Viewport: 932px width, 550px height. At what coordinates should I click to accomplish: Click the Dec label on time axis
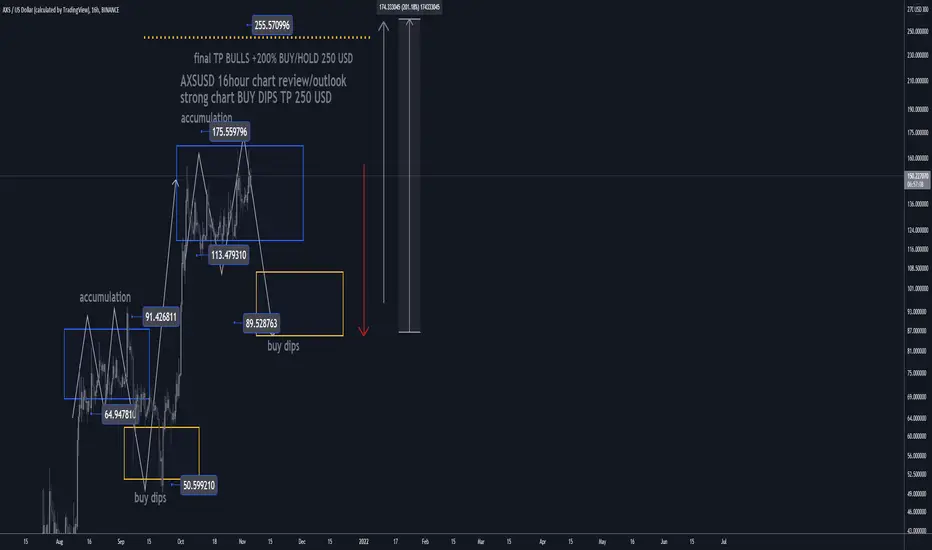click(x=302, y=542)
